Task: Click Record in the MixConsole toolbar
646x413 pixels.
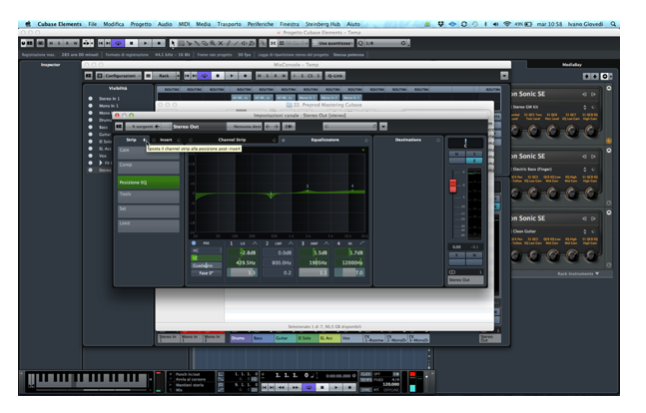Action: point(245,76)
